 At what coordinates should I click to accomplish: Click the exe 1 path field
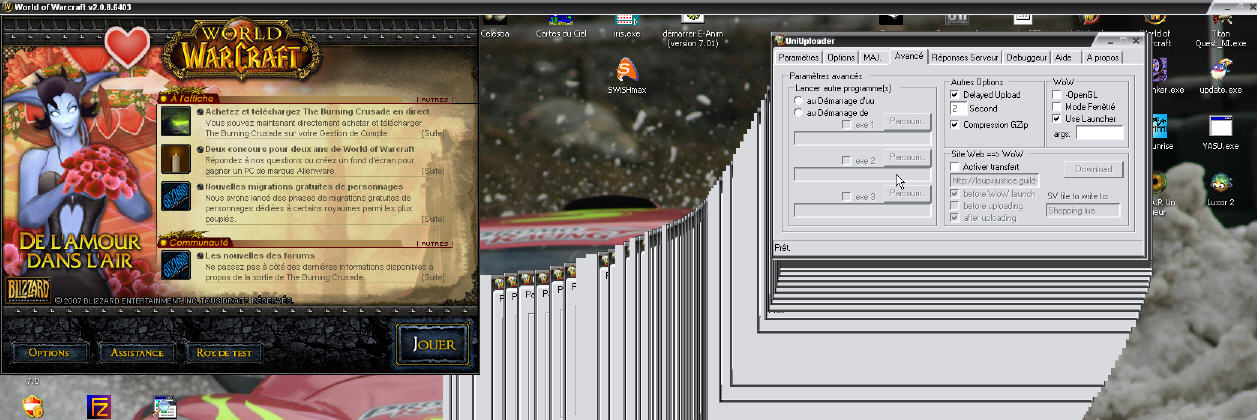click(862, 138)
